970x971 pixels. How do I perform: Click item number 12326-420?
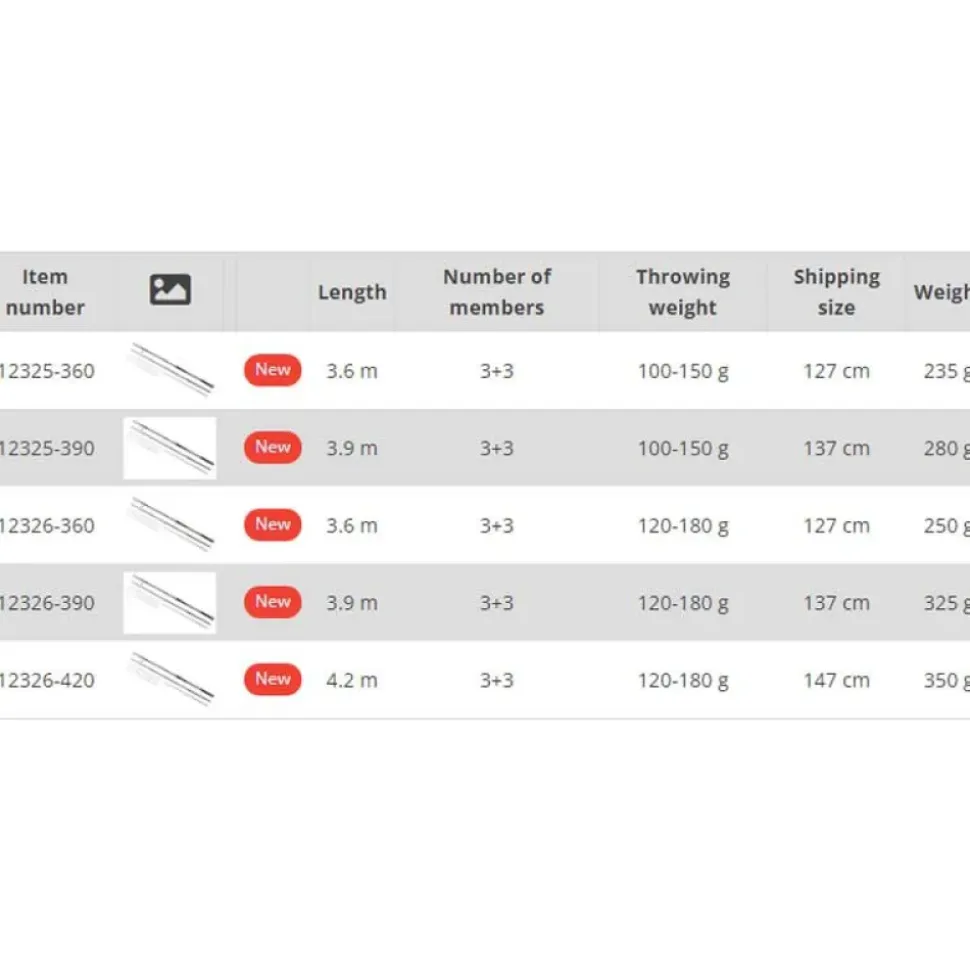pos(47,681)
